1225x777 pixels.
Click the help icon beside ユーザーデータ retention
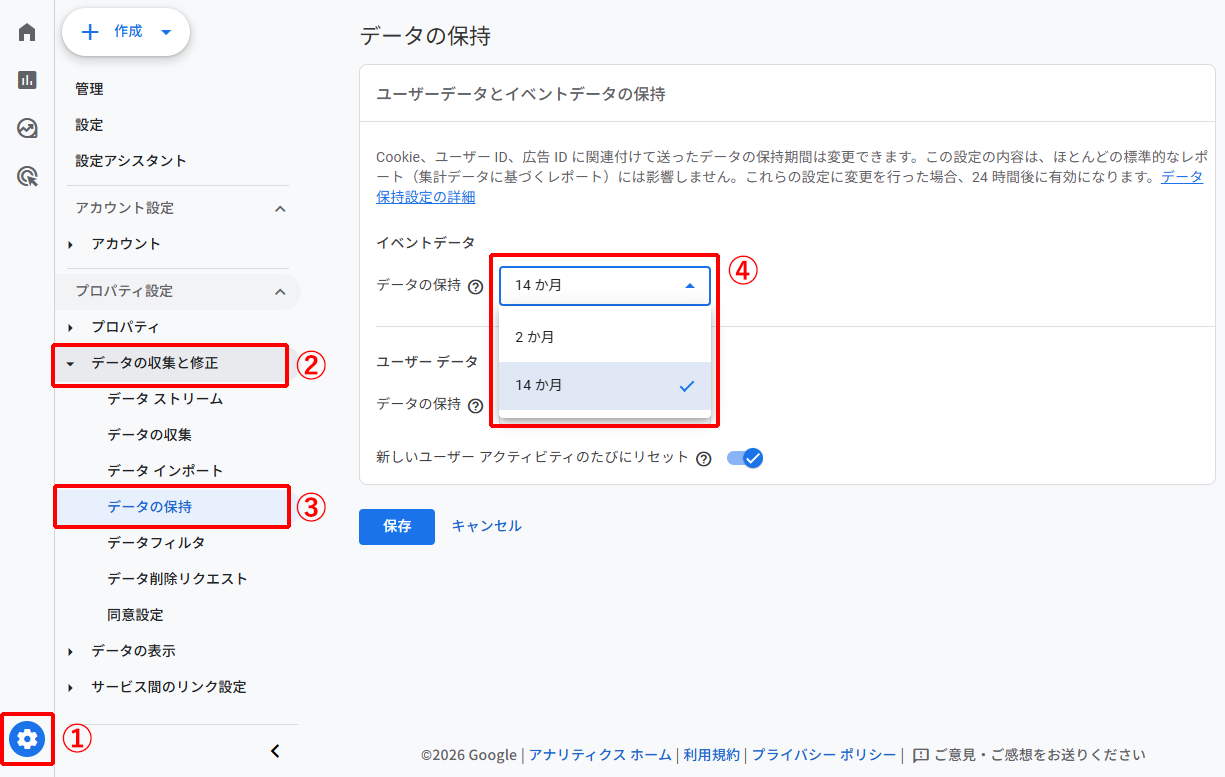point(474,404)
